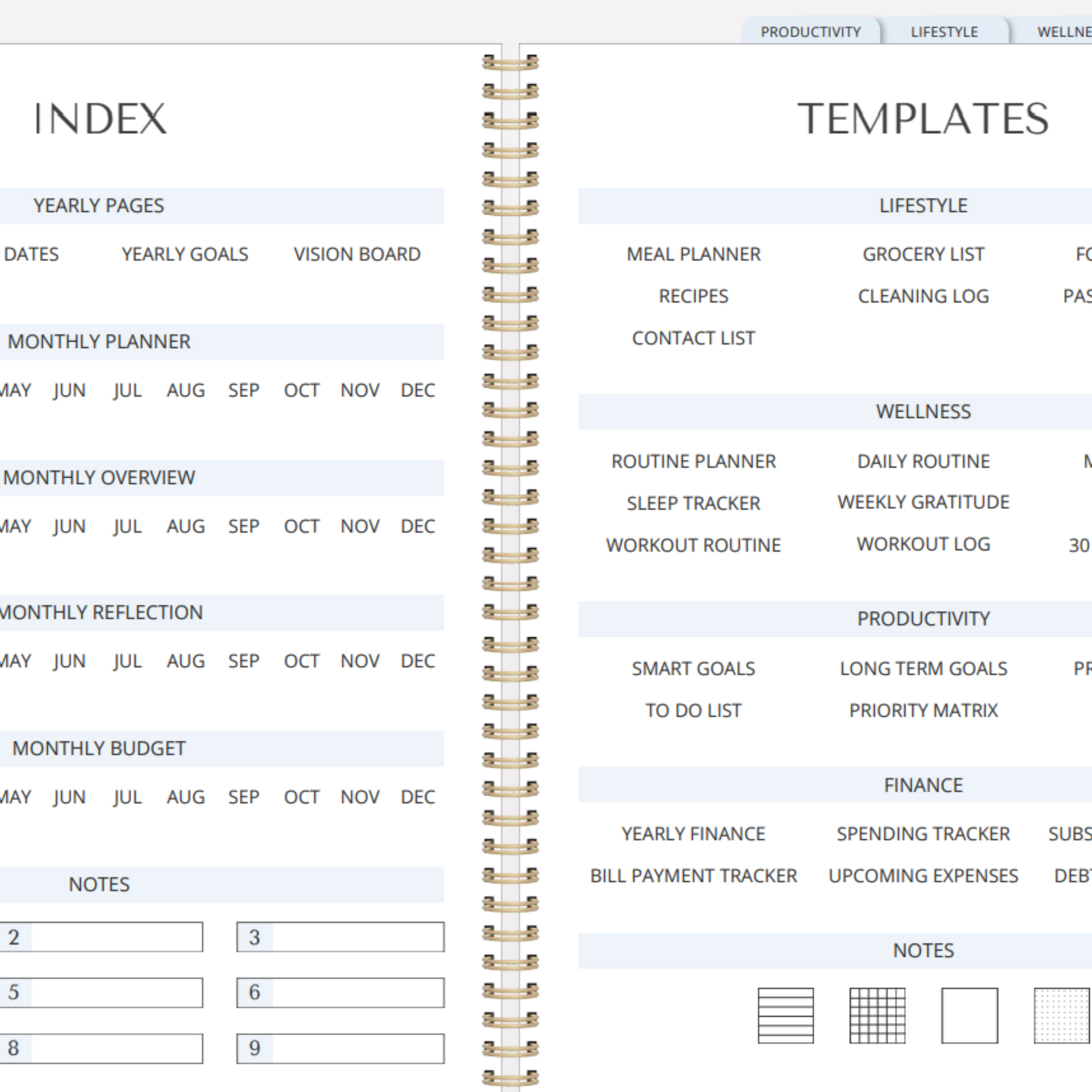Open the Bill Payment Tracker link

pos(693,876)
